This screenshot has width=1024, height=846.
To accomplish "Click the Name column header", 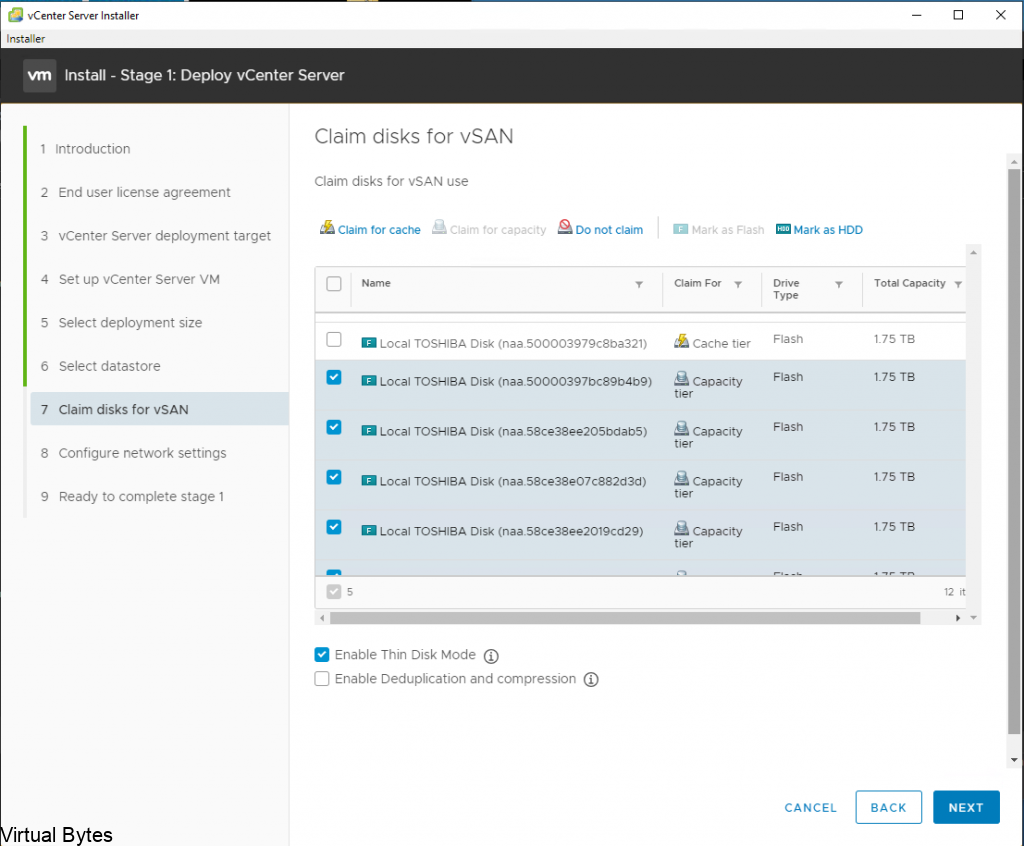I will coord(376,284).
